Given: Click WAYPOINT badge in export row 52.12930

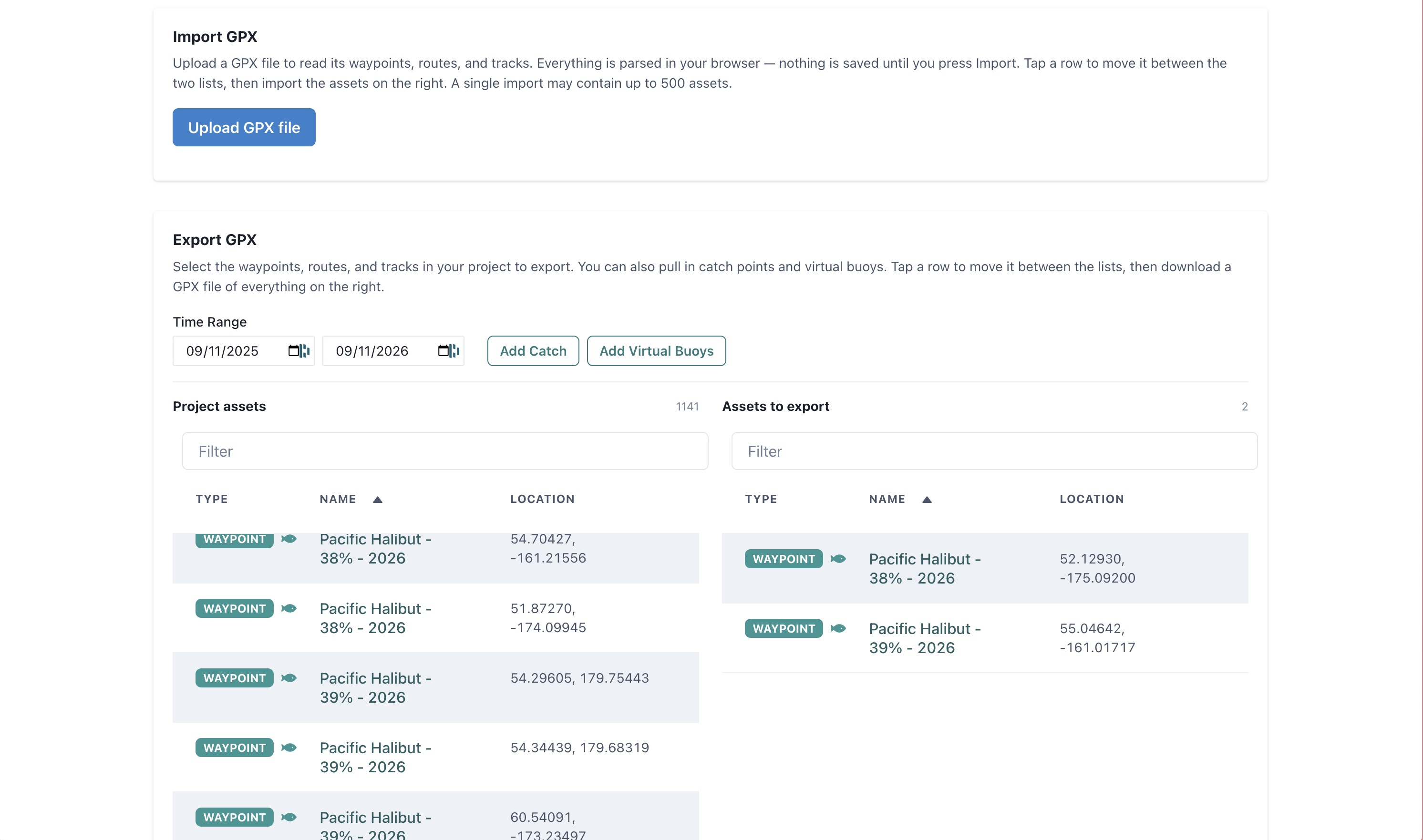Looking at the screenshot, I should tap(784, 559).
